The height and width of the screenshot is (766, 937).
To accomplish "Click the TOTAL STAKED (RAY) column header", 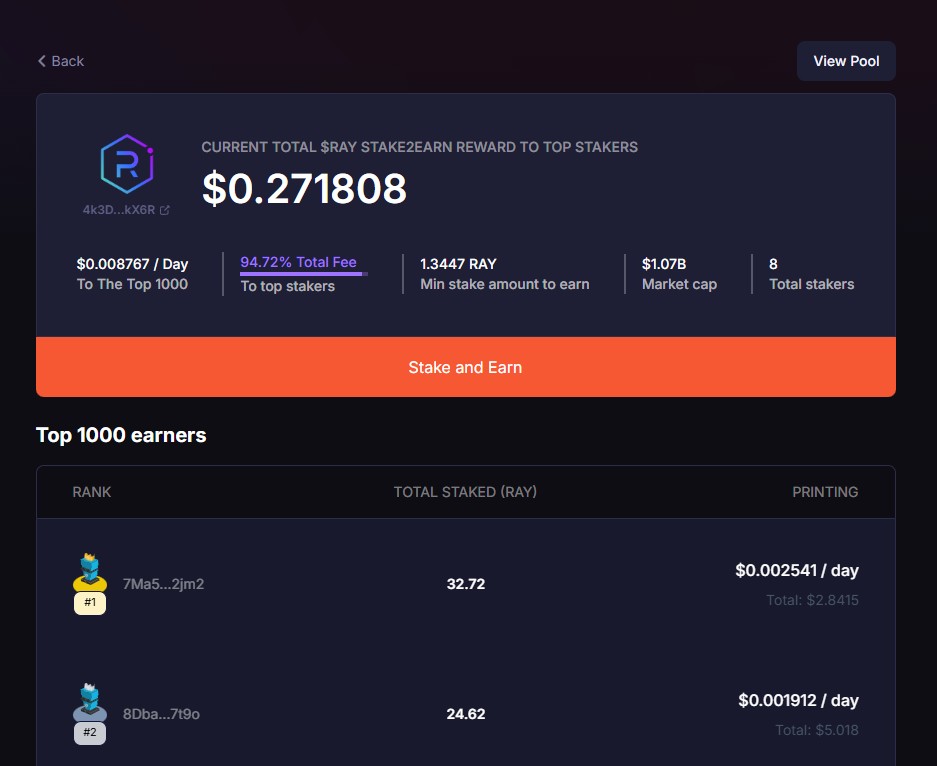I will 465,492.
